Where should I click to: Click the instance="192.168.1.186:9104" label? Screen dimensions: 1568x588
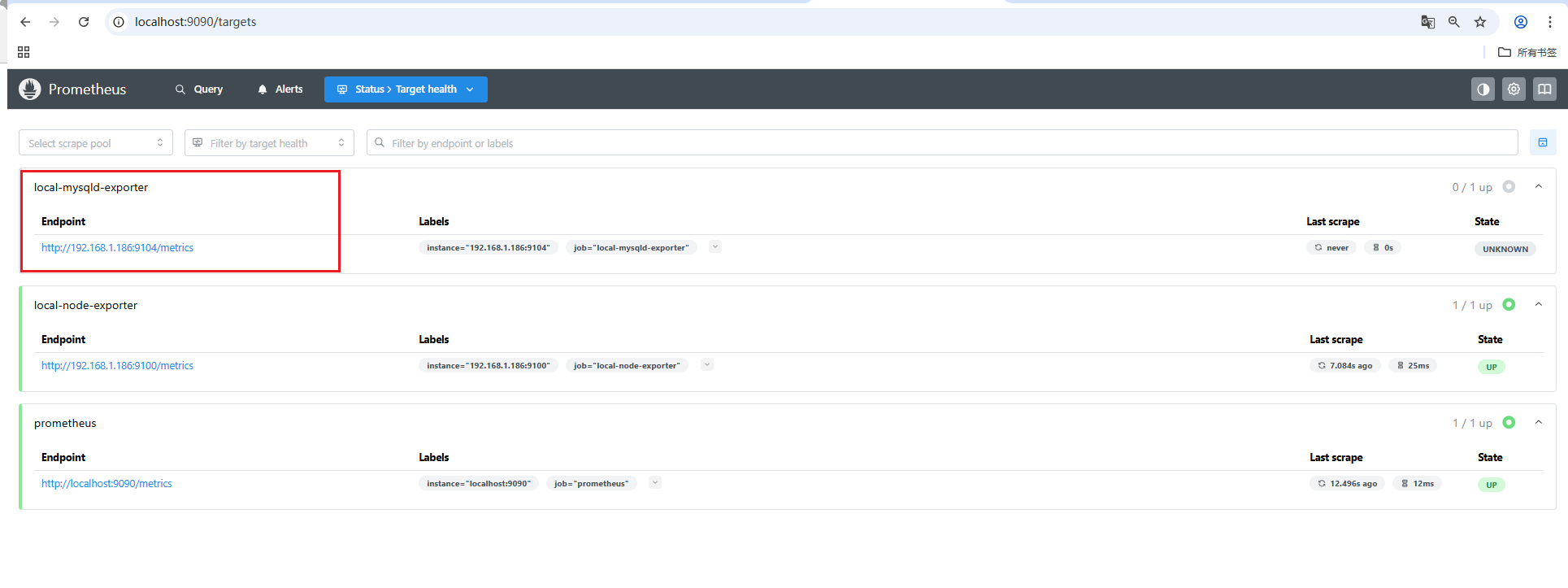tap(489, 248)
